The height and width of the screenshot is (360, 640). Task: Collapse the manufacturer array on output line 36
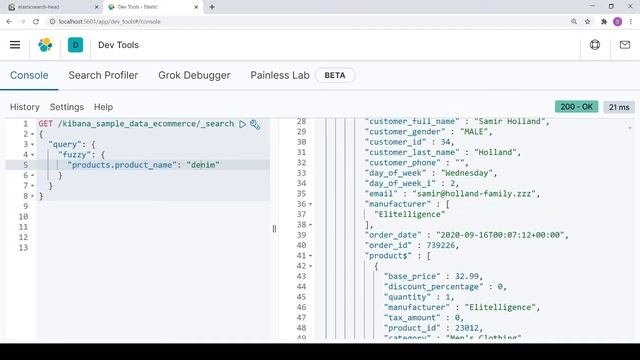click(x=311, y=204)
